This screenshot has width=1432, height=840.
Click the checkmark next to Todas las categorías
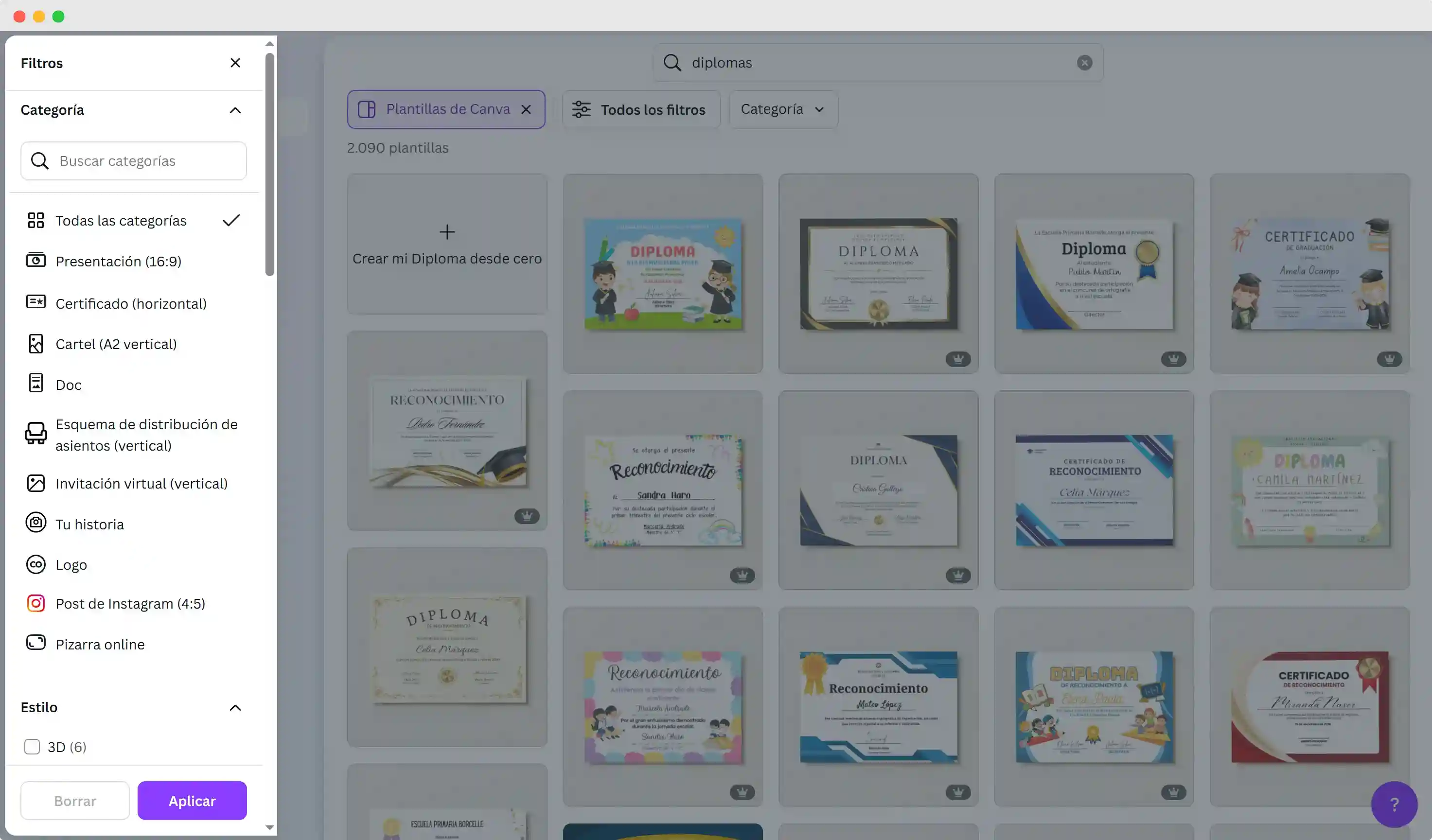pyautogui.click(x=231, y=220)
